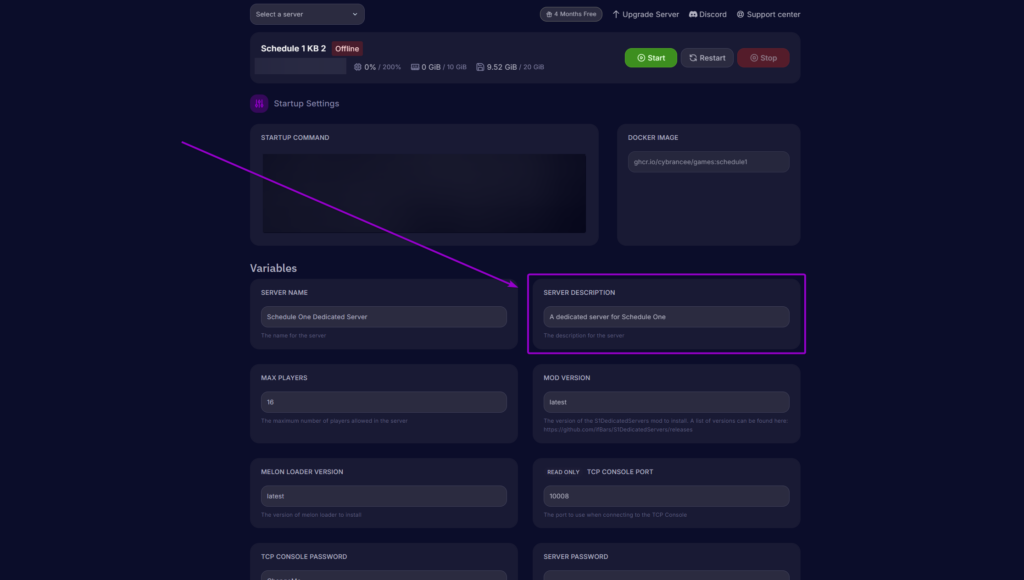1024x580 pixels.
Task: Open the Discord link
Action: 707,14
